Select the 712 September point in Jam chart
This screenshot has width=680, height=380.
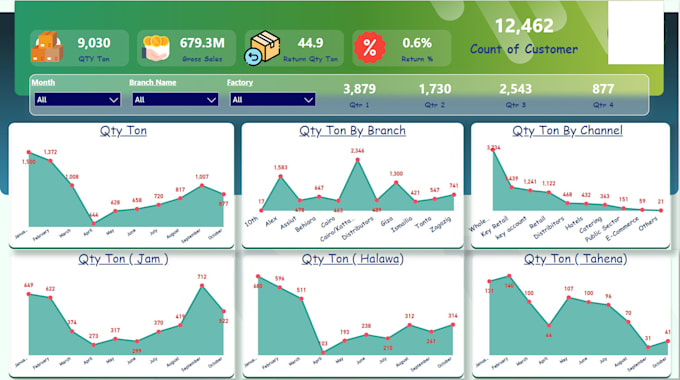[x=202, y=286]
